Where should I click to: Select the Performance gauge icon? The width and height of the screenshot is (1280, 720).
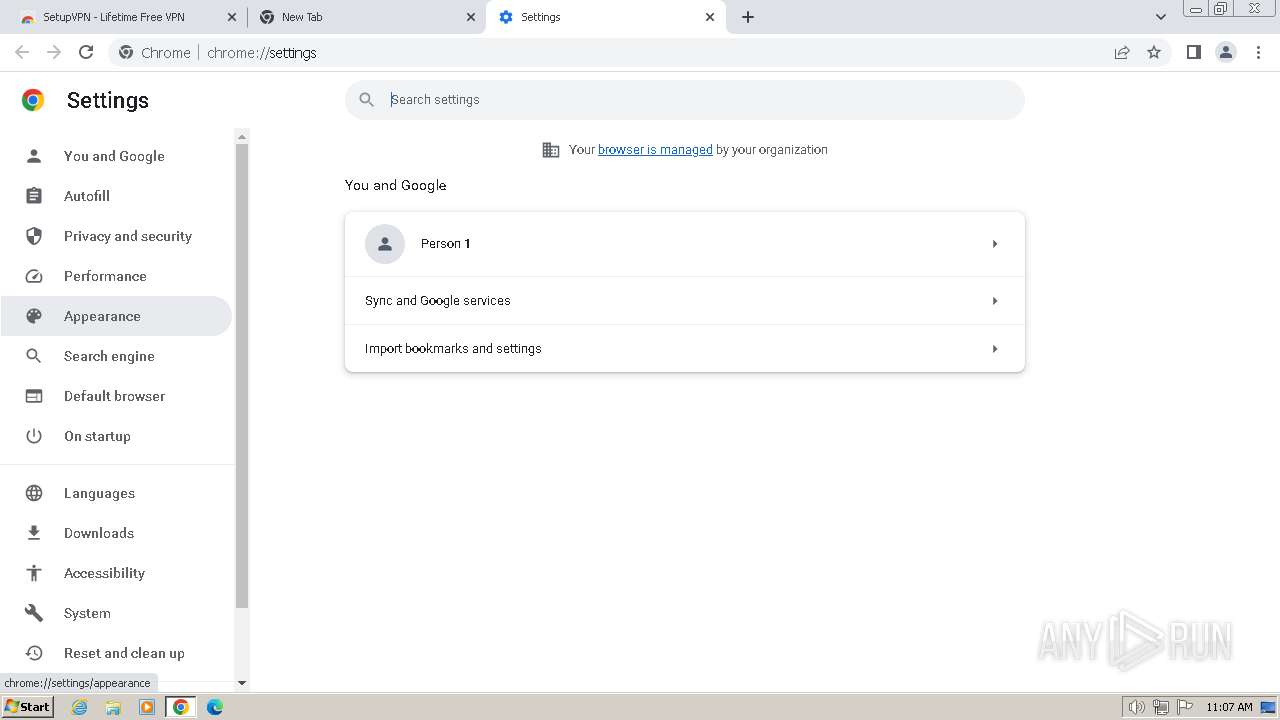(x=34, y=276)
